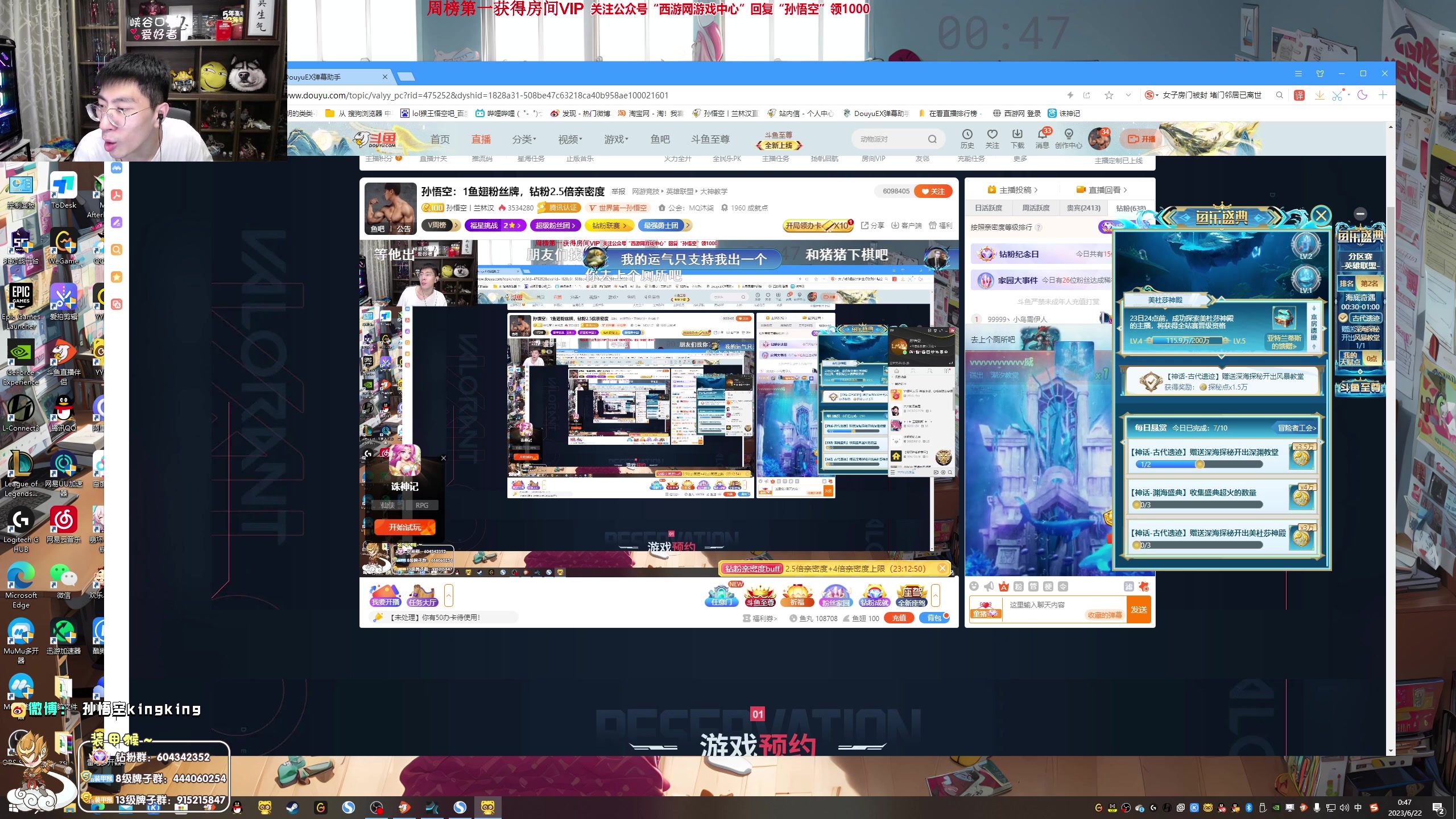Open the red gear chat settings icon
This screenshot has height=819, width=1456.
[x=1144, y=586]
